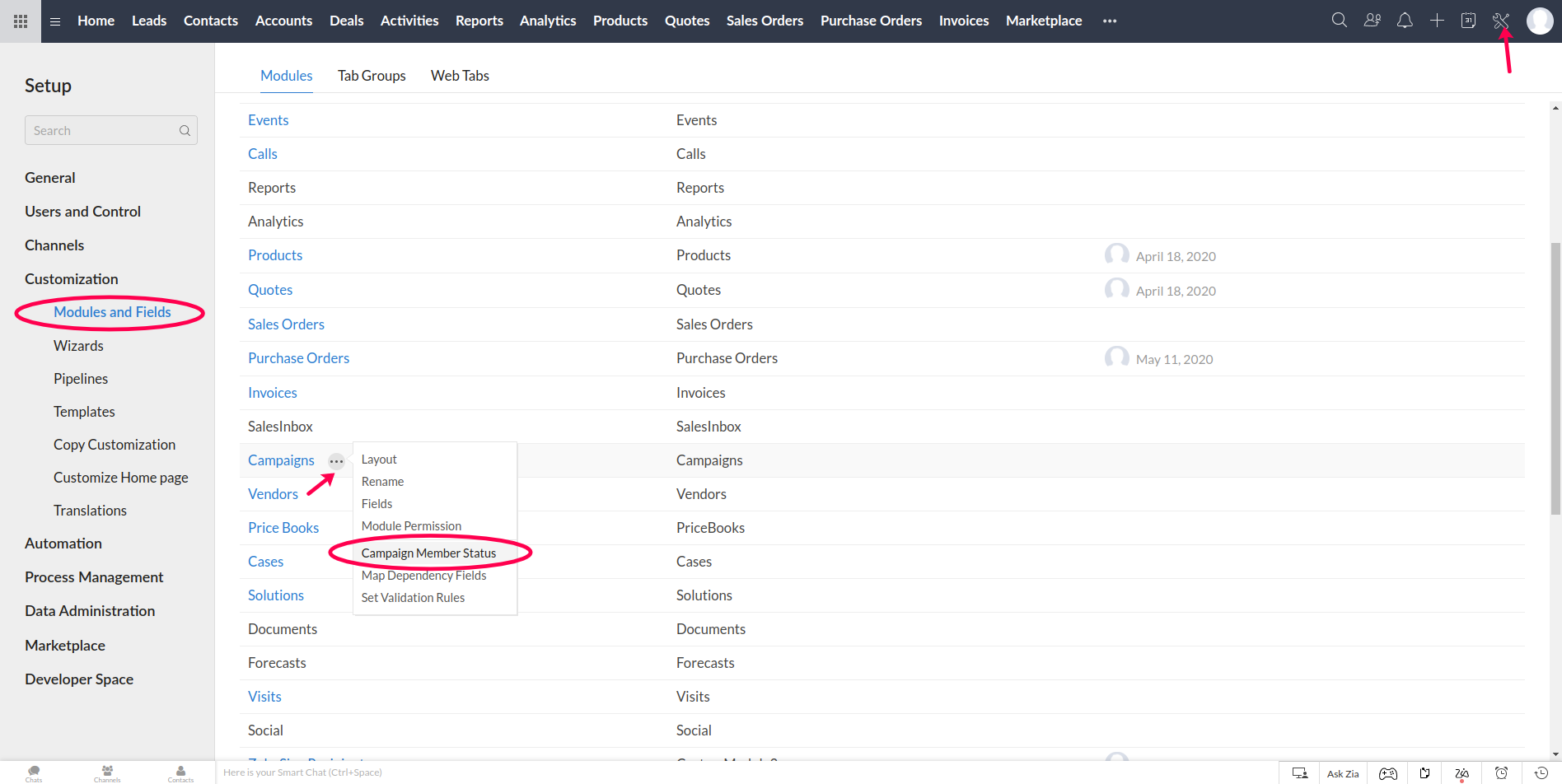This screenshot has width=1562, height=784.
Task: Switch to the Web Tabs tab
Action: [x=460, y=76]
